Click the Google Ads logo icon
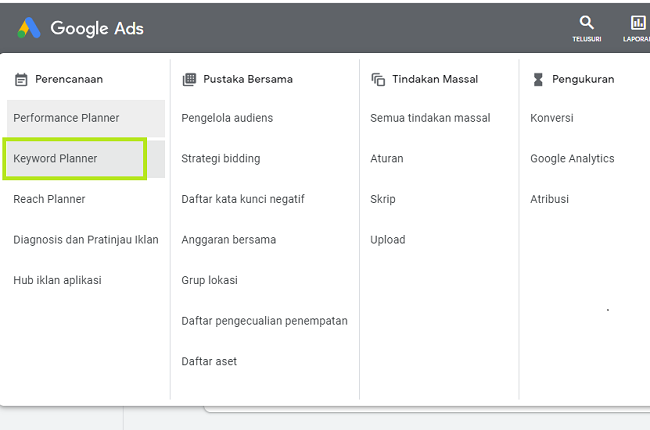650x430 pixels. tap(28, 28)
